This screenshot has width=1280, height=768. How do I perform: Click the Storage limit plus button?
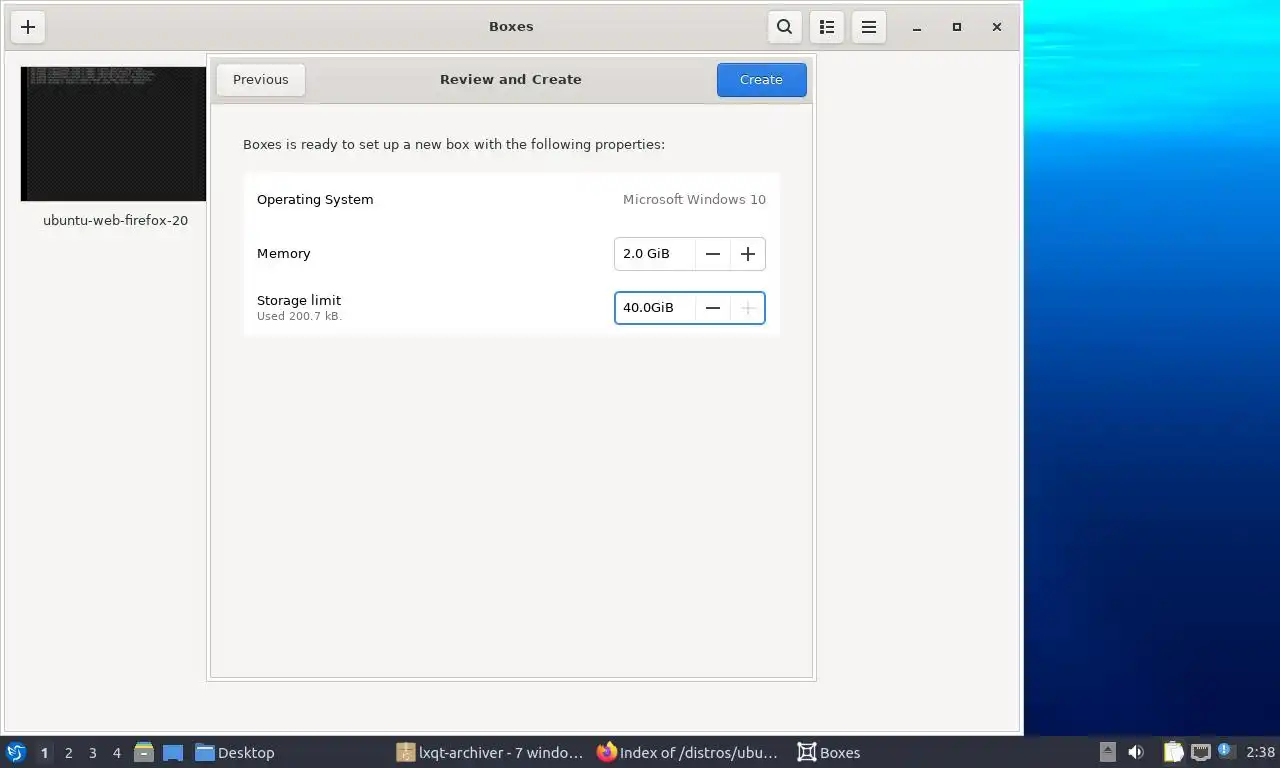pos(748,308)
